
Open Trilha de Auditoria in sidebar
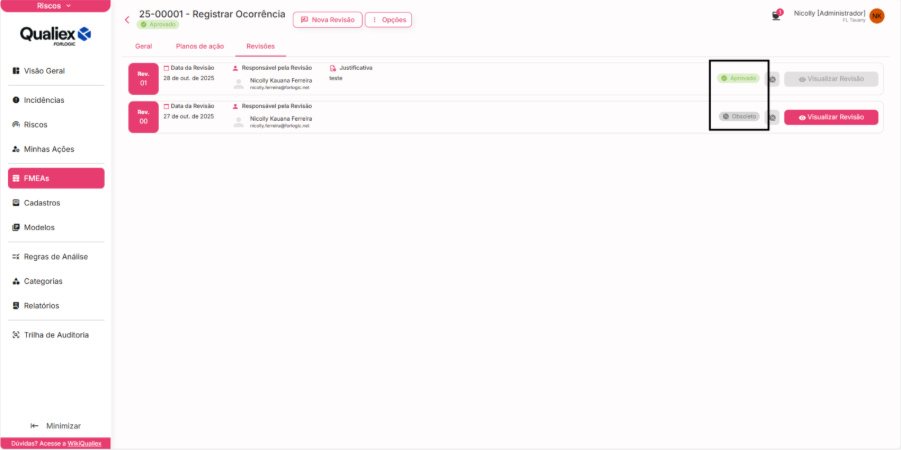click(56, 335)
